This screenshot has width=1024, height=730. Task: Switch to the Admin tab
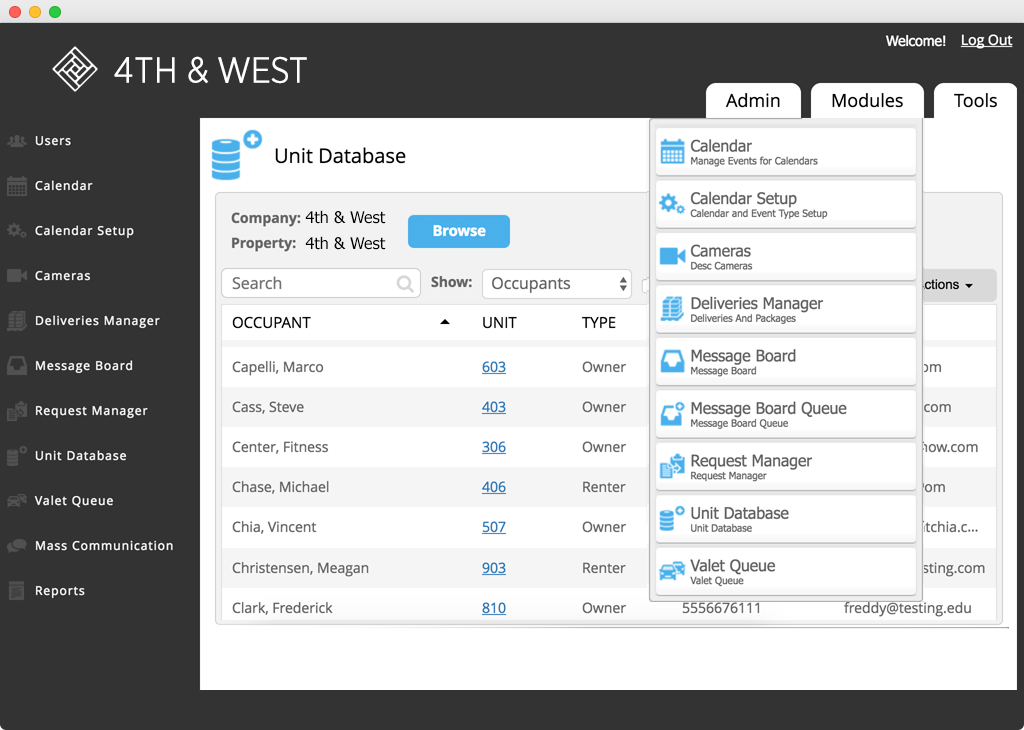tap(753, 100)
